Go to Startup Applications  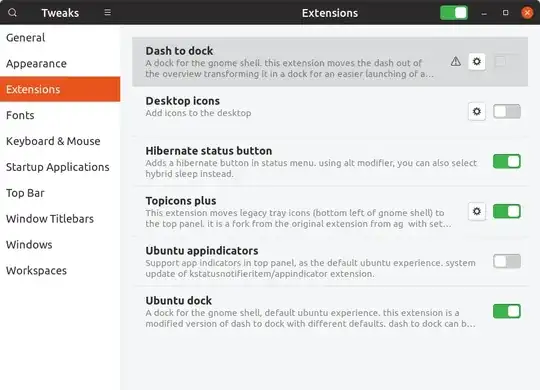coord(60,167)
